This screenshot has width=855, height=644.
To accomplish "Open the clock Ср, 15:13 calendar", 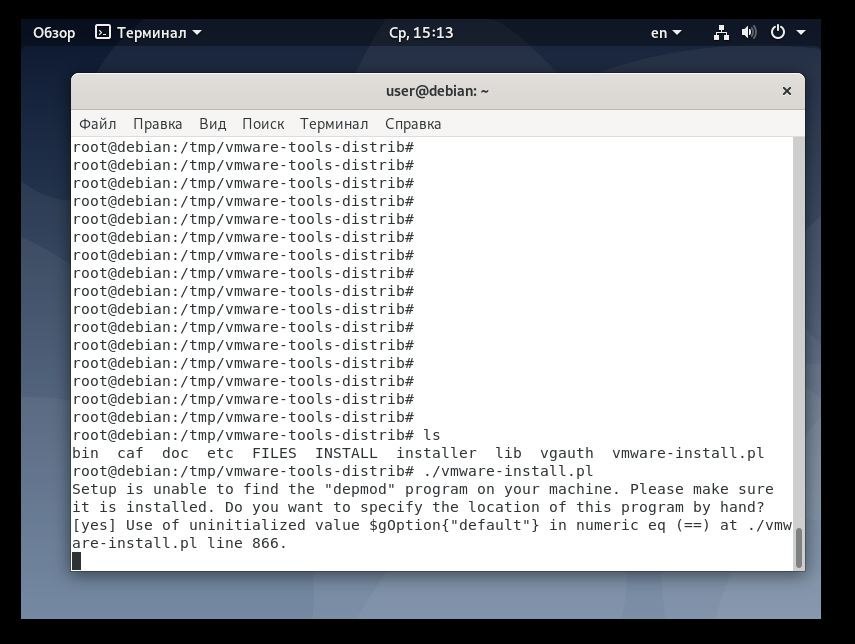I will (x=421, y=33).
